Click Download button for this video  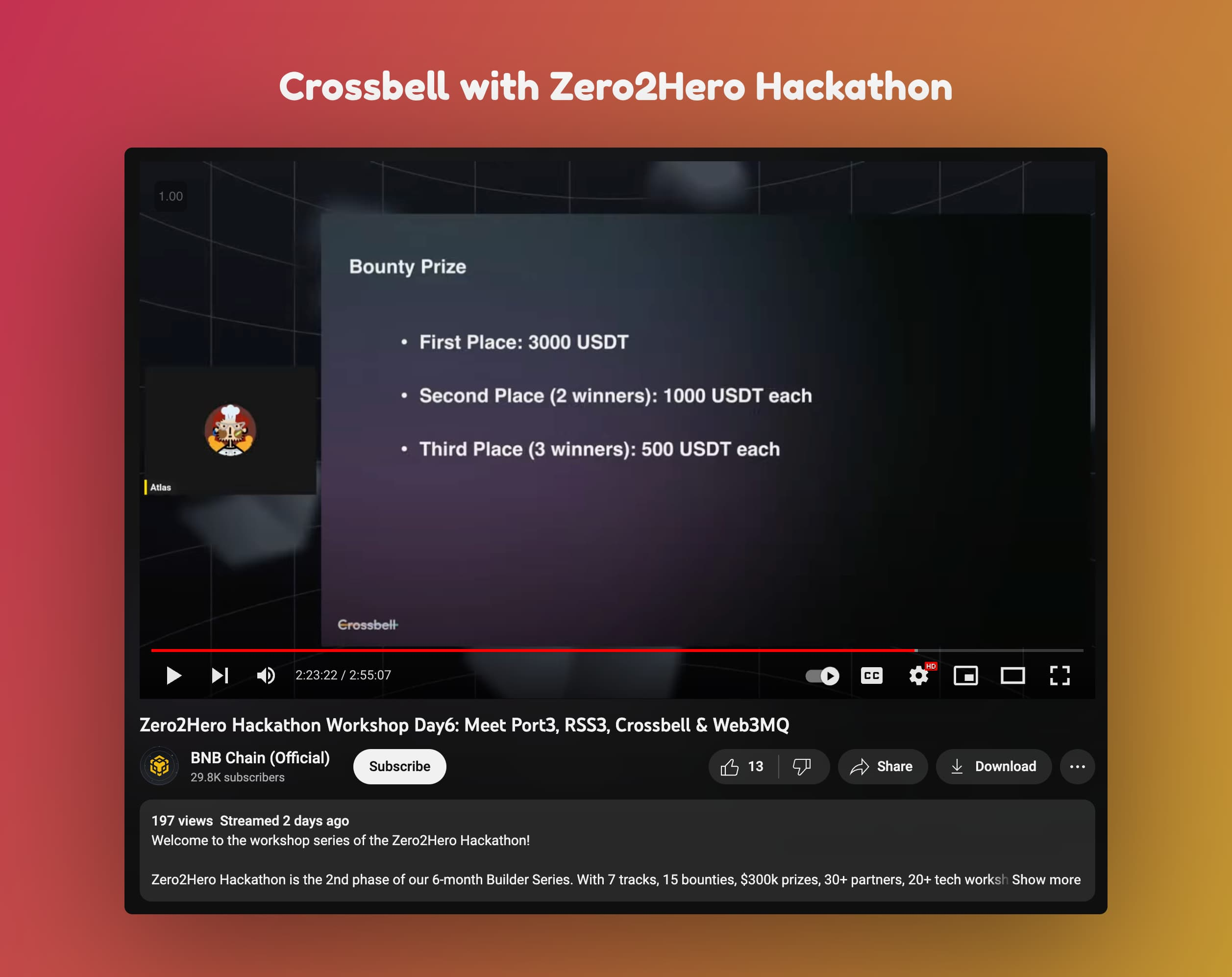click(994, 766)
